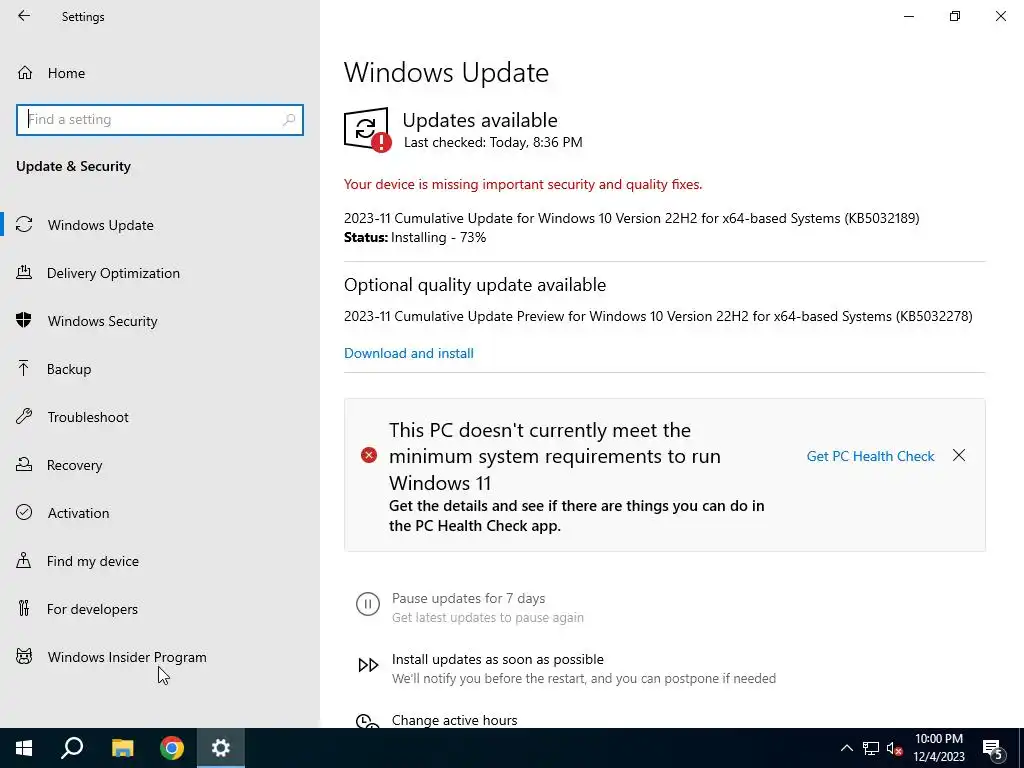The height and width of the screenshot is (768, 1024).
Task: Open the Troubleshoot page
Action: pyautogui.click(x=88, y=417)
